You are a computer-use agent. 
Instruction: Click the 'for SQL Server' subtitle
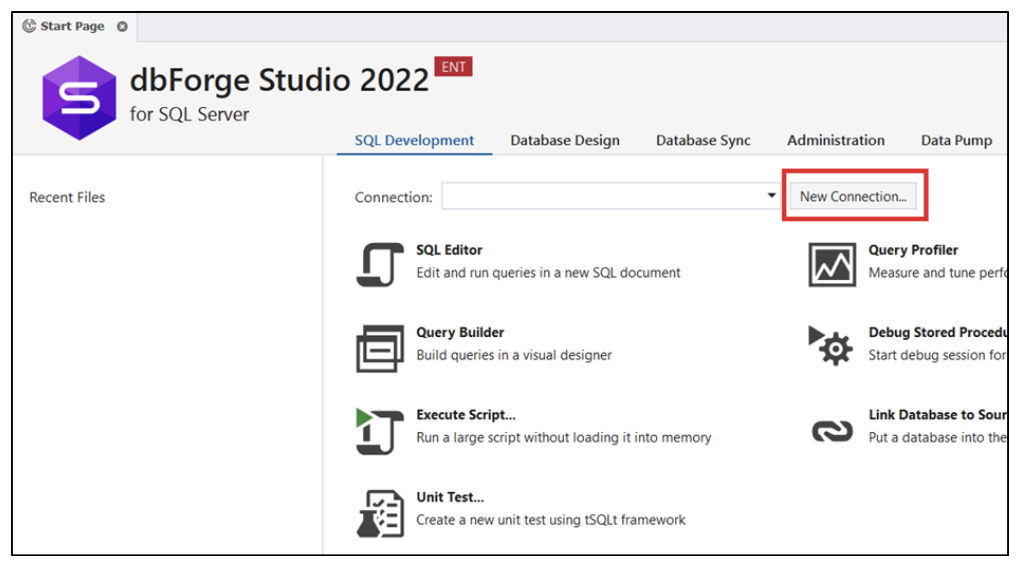[x=189, y=115]
